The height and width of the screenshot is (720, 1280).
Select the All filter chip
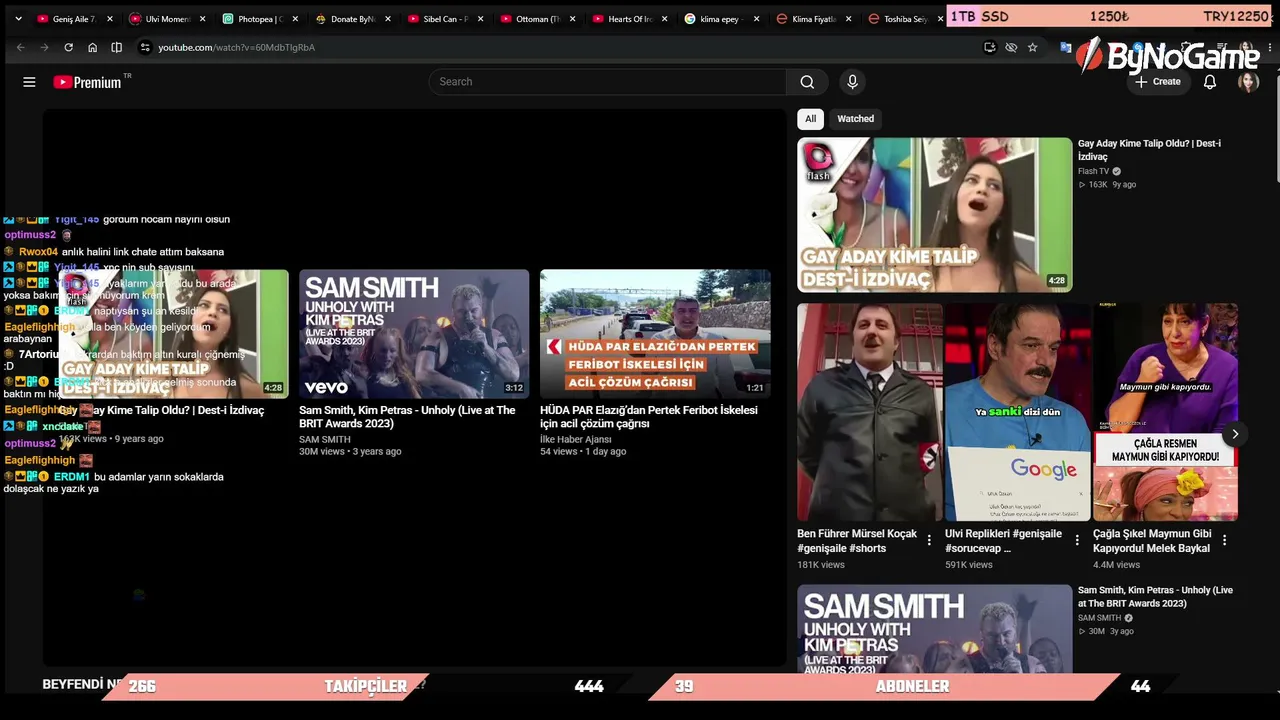(x=811, y=119)
